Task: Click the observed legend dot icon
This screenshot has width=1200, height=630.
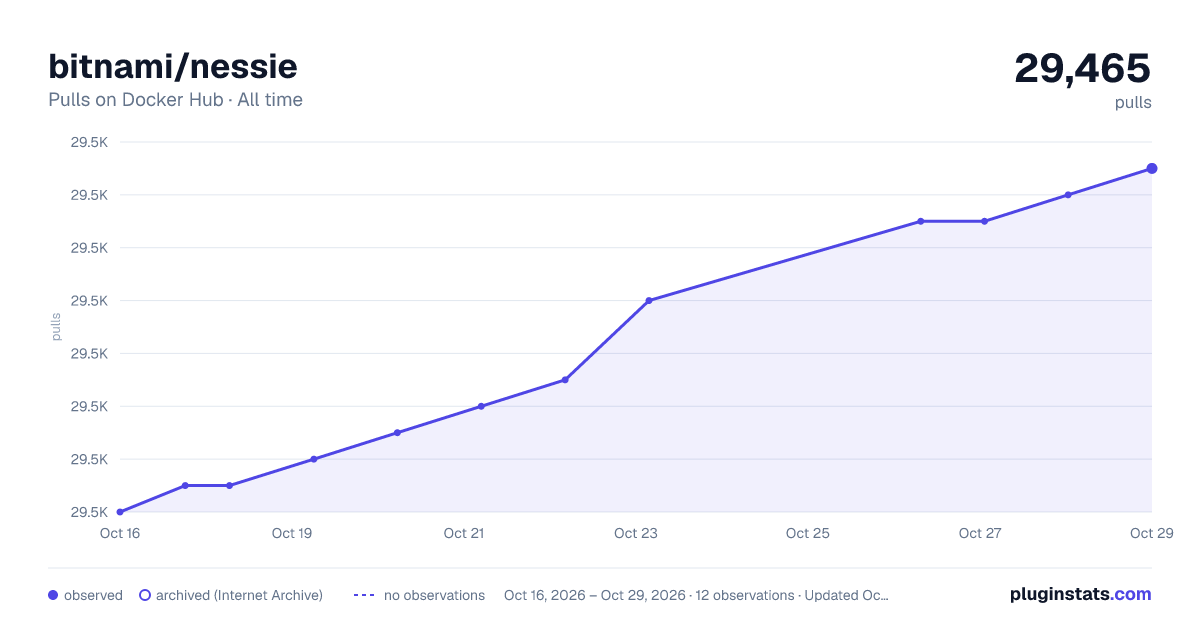Action: (53, 595)
